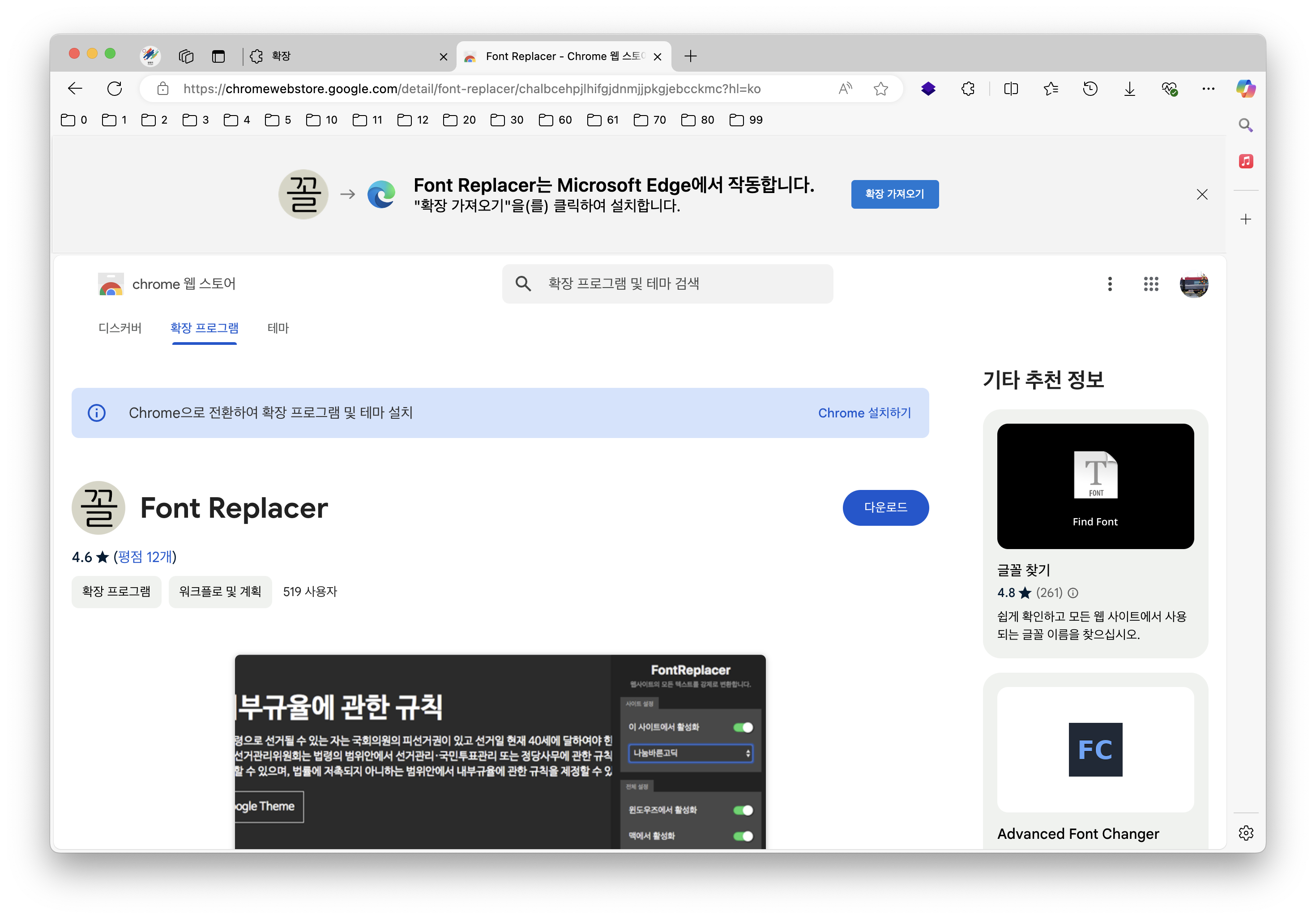This screenshot has width=1316, height=919.
Task: Click the 확장 가져오기 button
Action: pyautogui.click(x=894, y=194)
